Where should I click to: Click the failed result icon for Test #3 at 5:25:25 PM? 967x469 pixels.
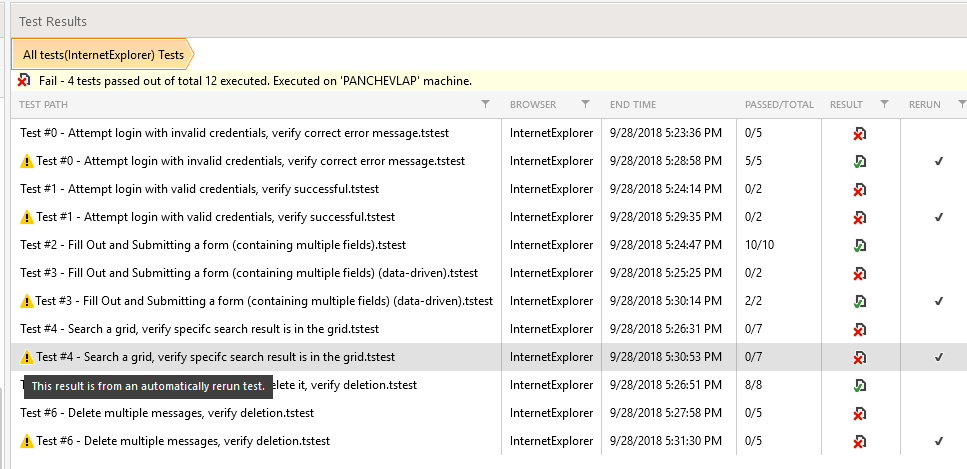860,273
